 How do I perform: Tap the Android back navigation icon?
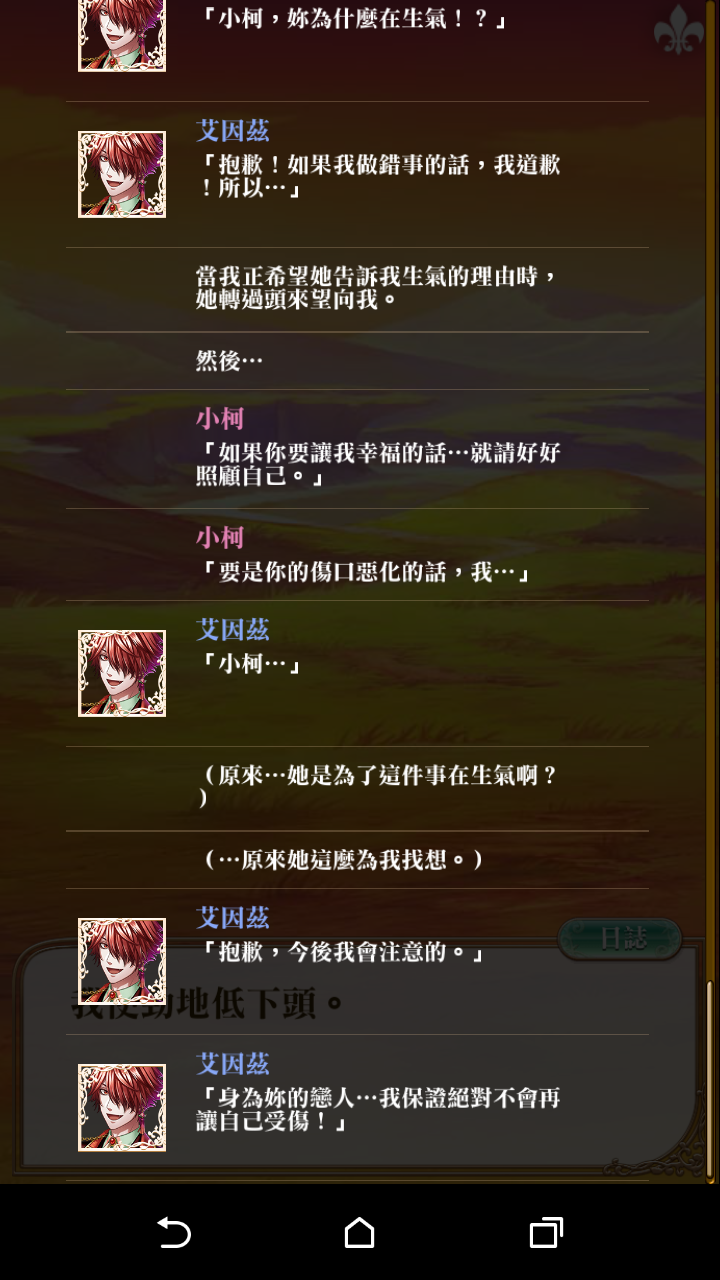[x=174, y=1232]
